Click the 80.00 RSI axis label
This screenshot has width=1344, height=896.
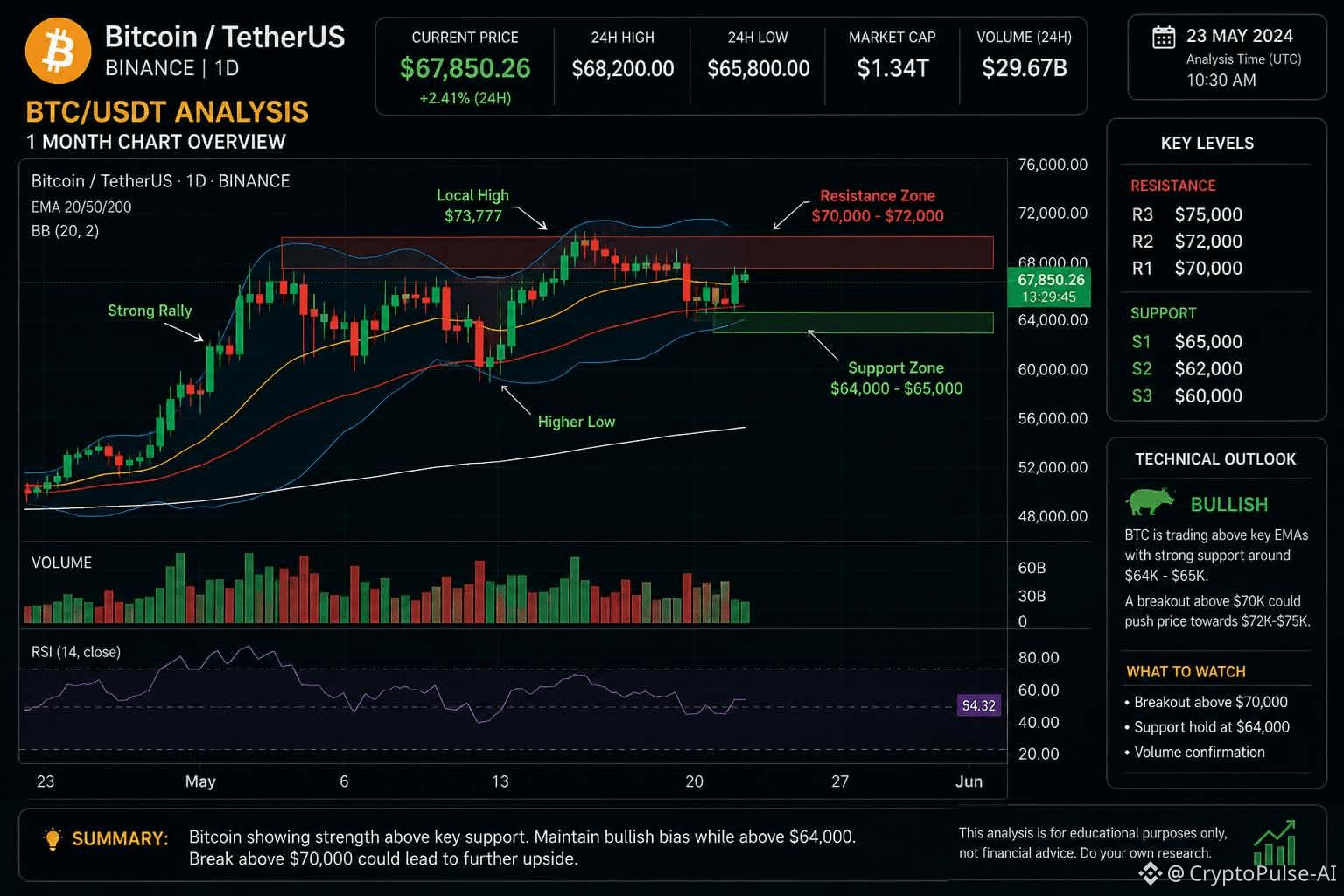click(1039, 658)
